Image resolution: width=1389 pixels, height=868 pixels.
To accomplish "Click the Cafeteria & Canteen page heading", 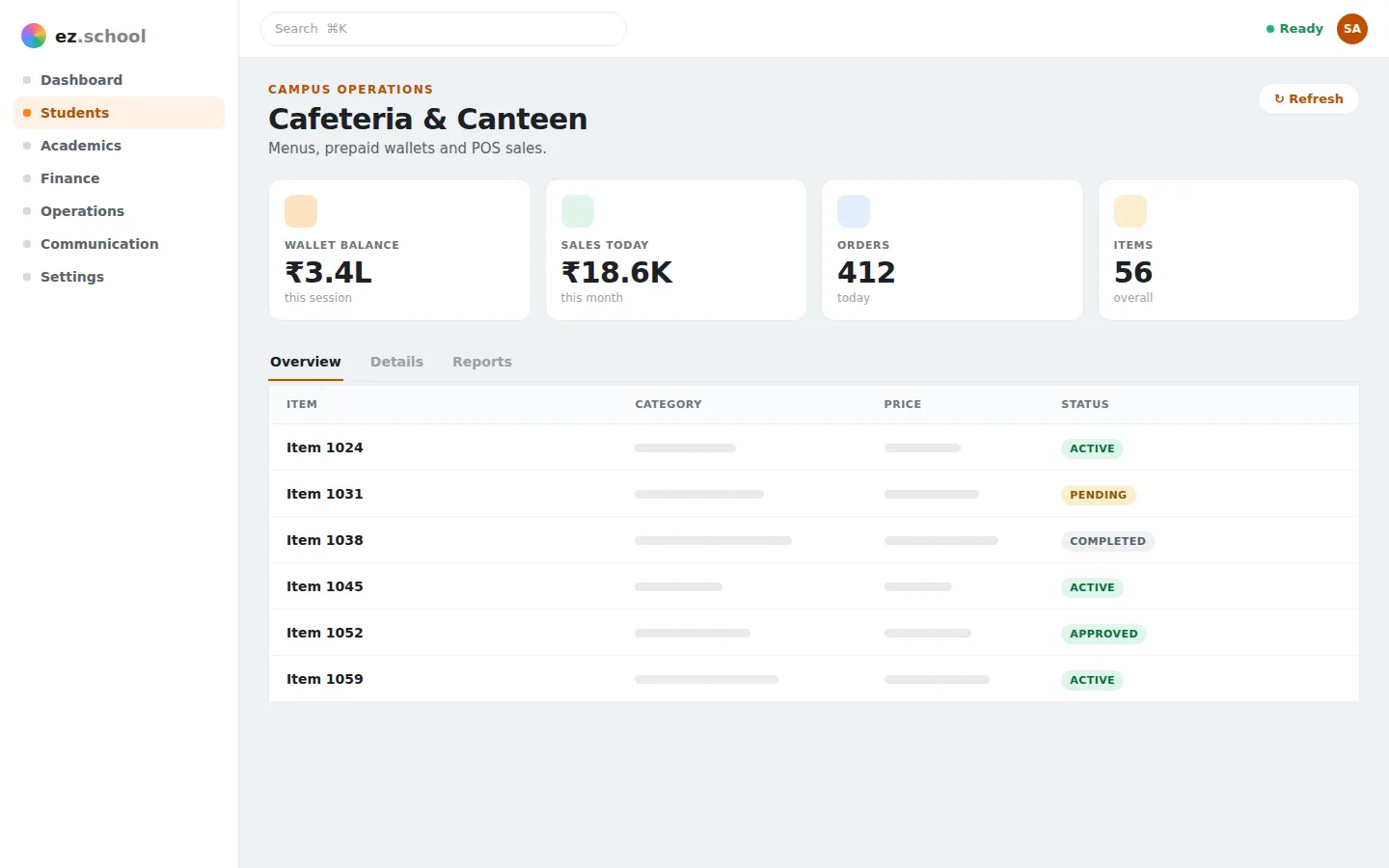I will [427, 119].
